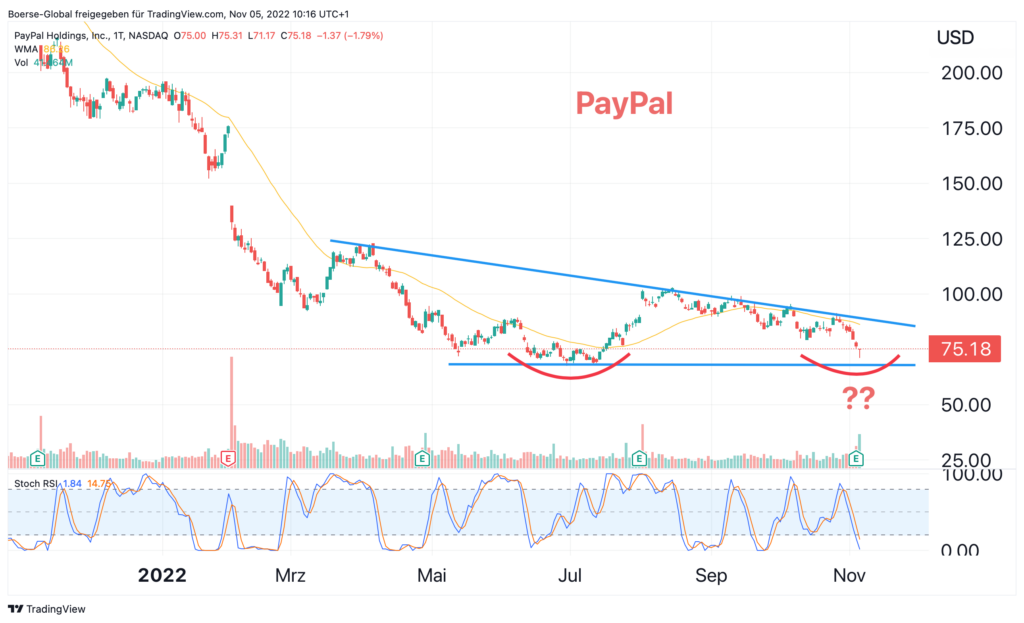Viewport: 1024px width, 623px height.
Task: Click the high value H75.31
Action: [x=227, y=36]
